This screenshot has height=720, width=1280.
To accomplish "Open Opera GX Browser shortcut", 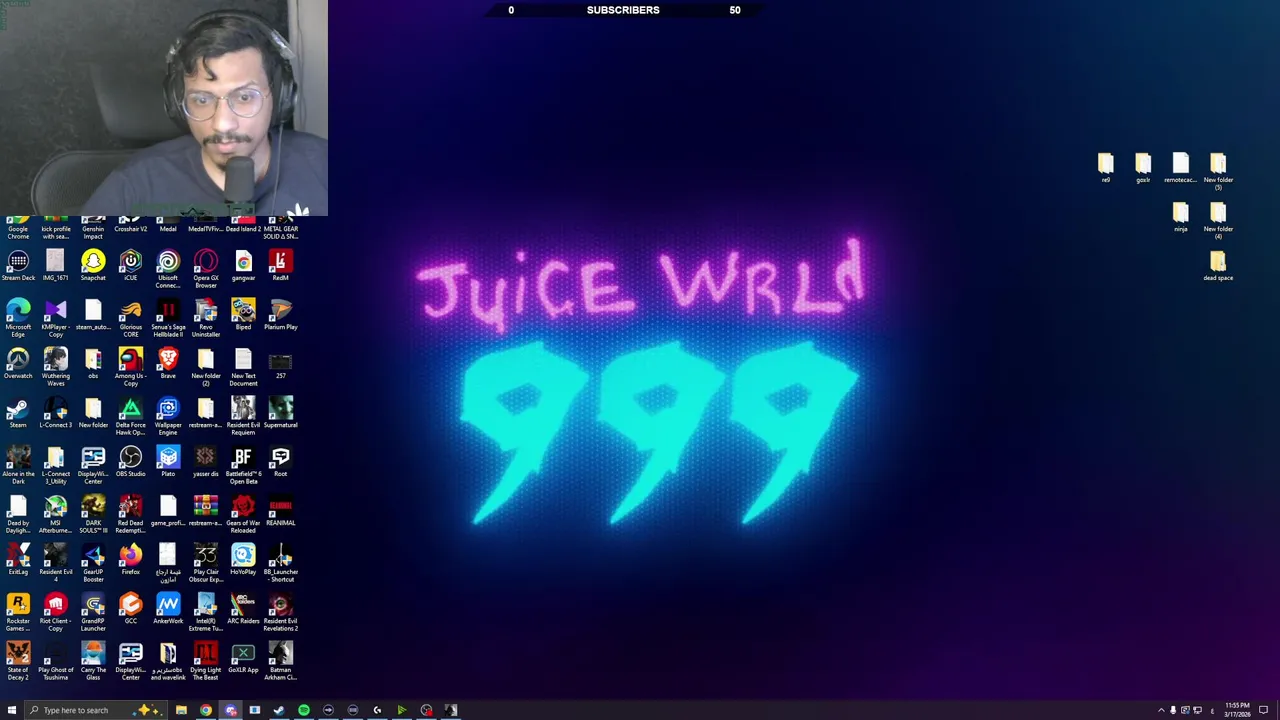I will click(206, 270).
